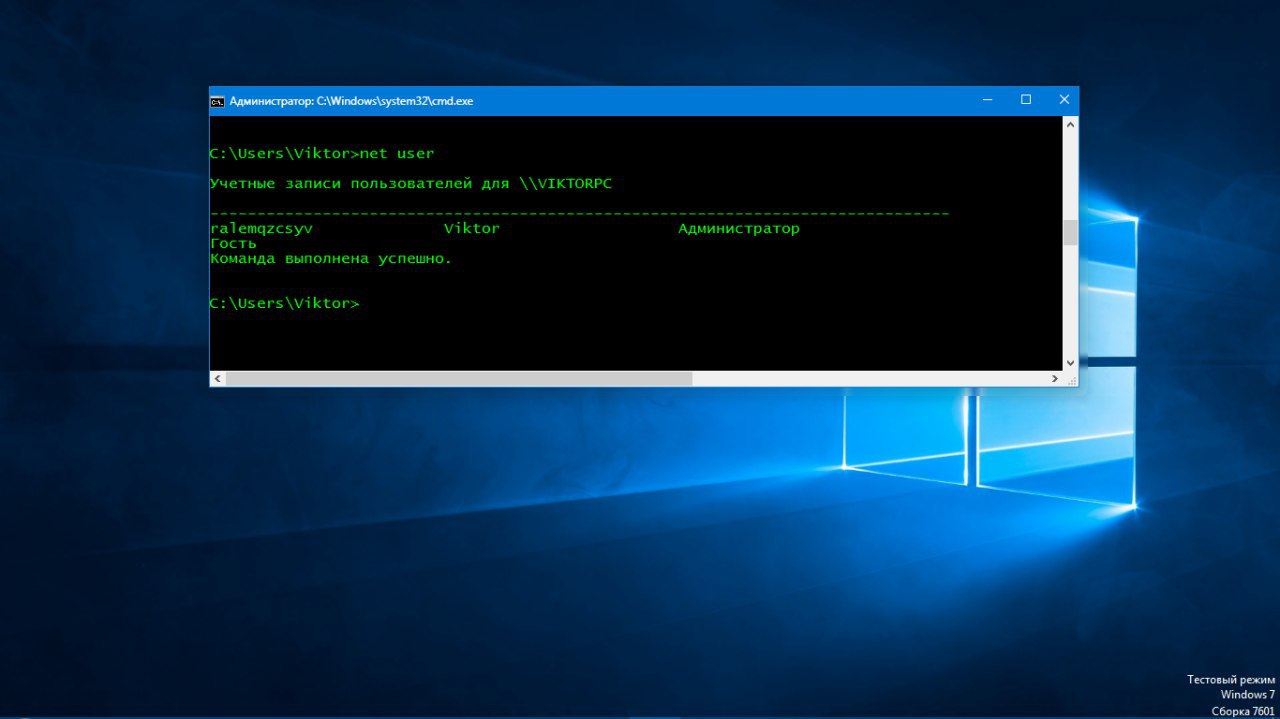This screenshot has width=1280, height=719.
Task: Click the 'net user' command text
Action: [x=397, y=154]
